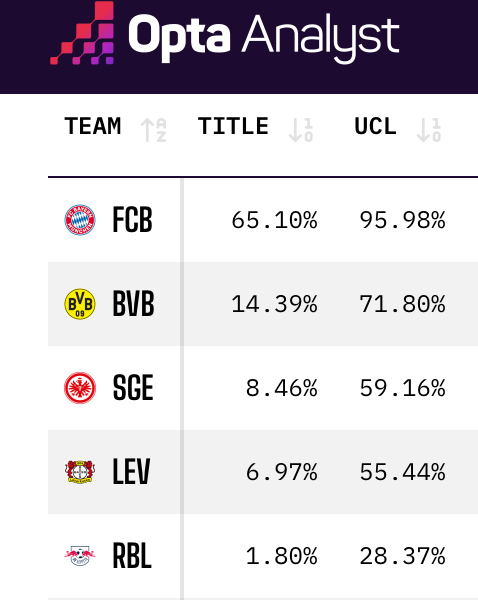Click BVB UCL probability 71.80%
This screenshot has height=600, width=478.
point(402,305)
